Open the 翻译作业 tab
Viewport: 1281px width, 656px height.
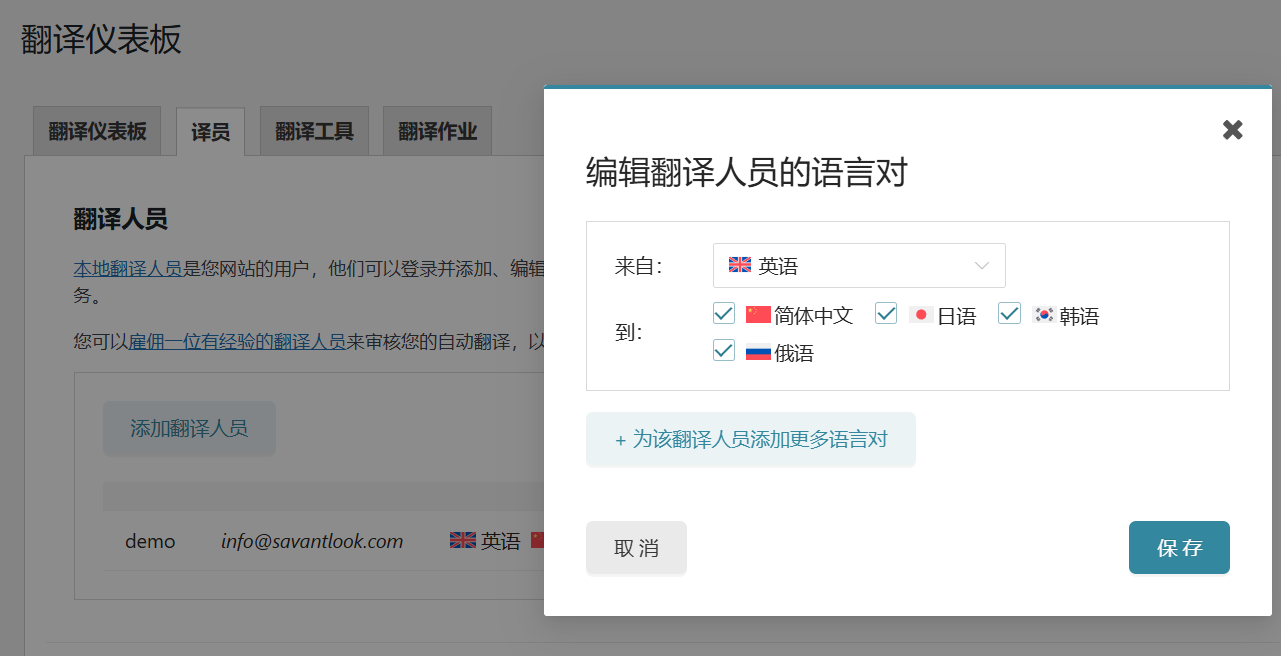(437, 132)
